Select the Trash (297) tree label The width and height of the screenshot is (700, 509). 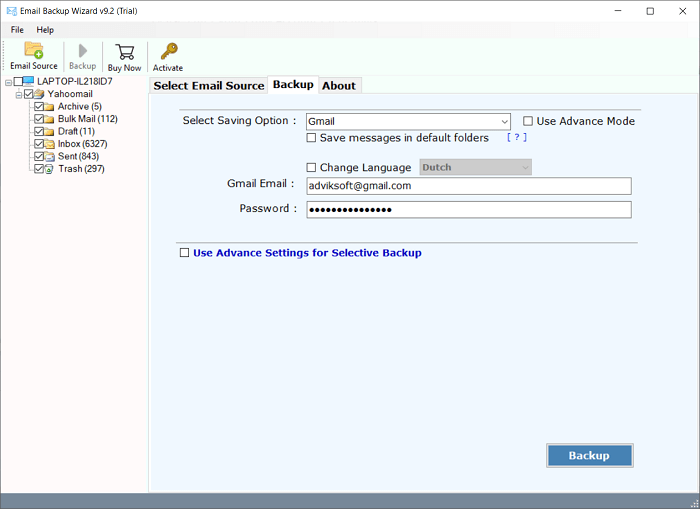pos(81,169)
